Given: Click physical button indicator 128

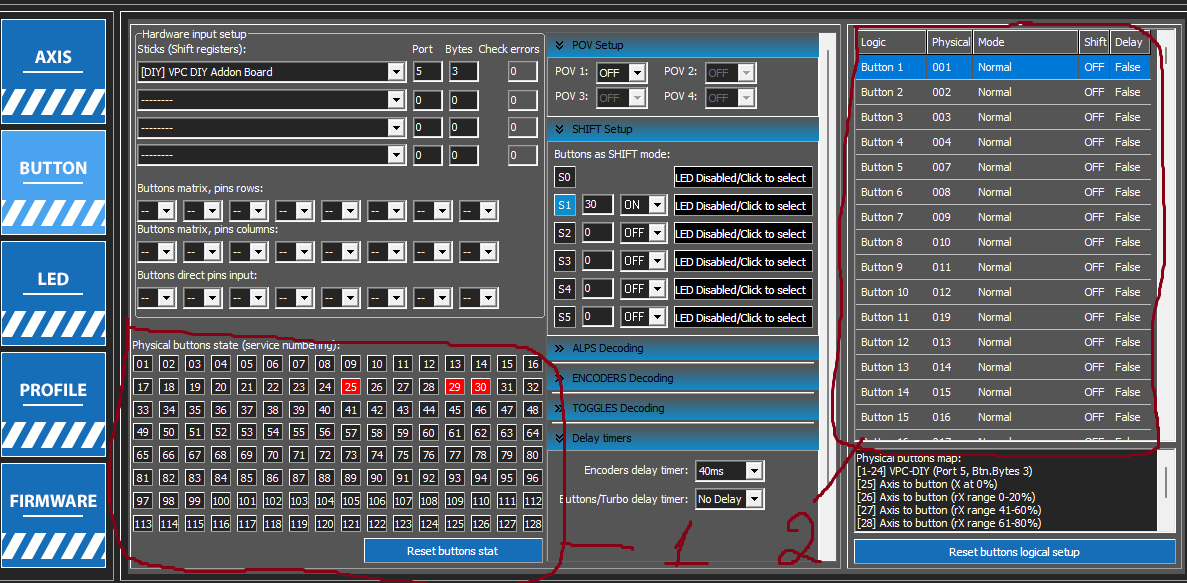Looking at the screenshot, I should pyautogui.click(x=532, y=523).
